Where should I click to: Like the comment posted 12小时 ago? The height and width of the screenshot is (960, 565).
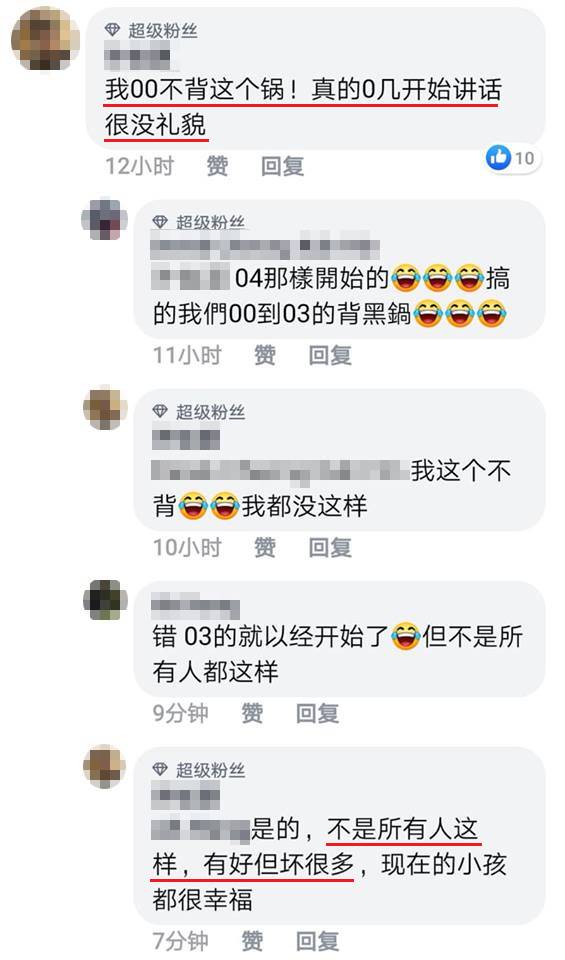[x=217, y=166]
